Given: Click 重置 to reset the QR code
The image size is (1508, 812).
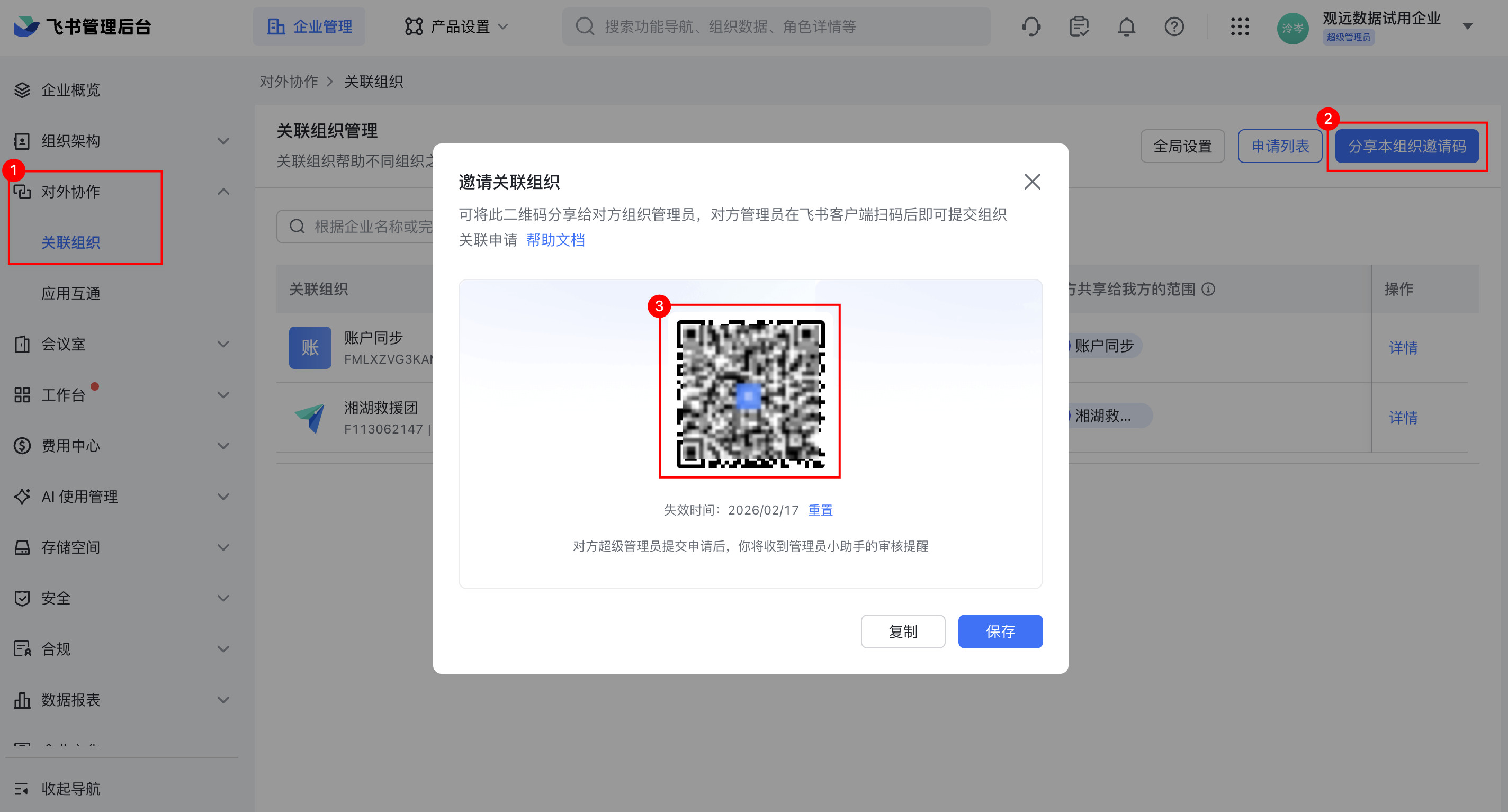Looking at the screenshot, I should click(x=820, y=510).
